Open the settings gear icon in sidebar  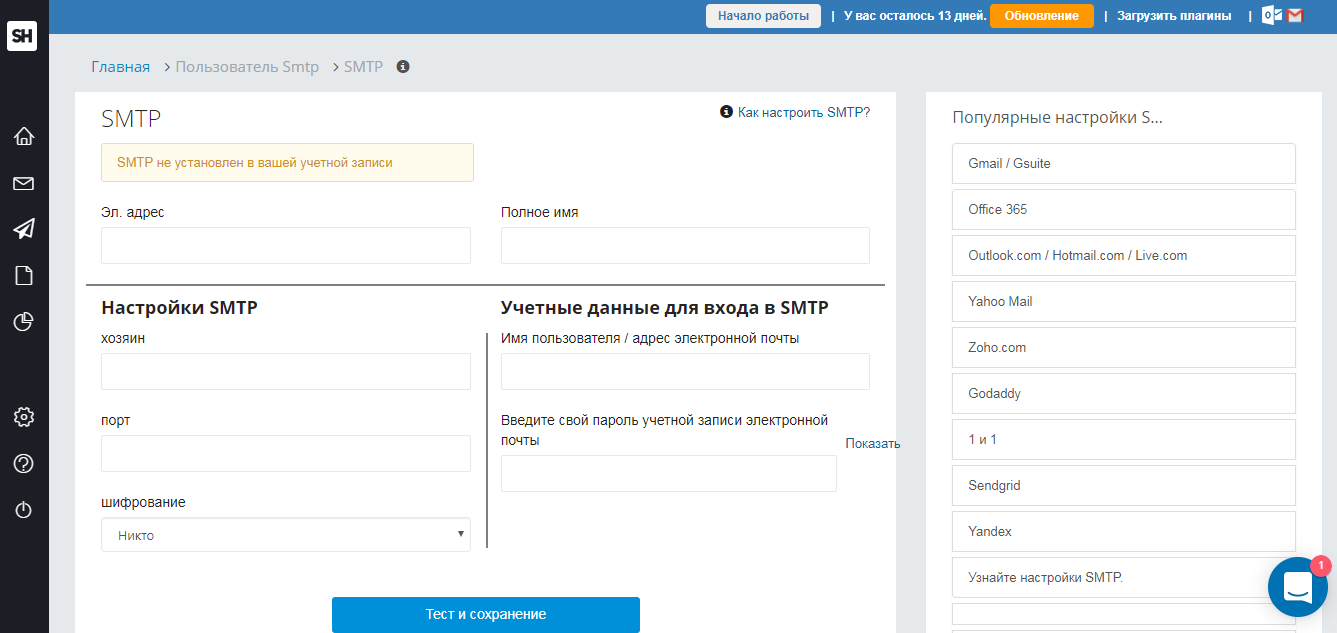tap(24, 417)
